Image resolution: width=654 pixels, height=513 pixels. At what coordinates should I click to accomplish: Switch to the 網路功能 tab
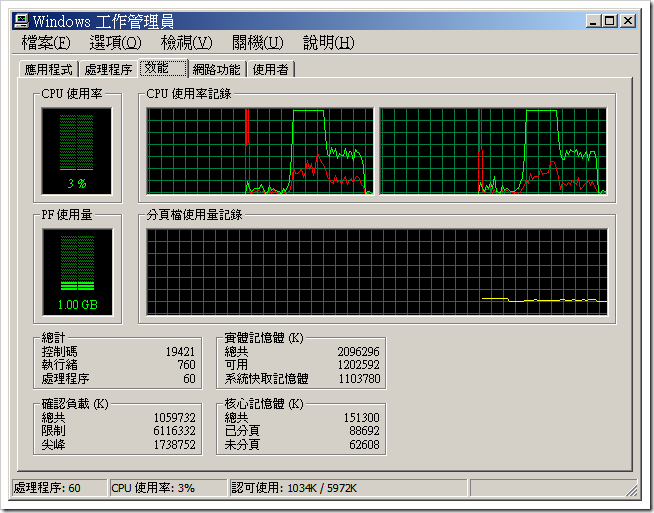(217, 69)
